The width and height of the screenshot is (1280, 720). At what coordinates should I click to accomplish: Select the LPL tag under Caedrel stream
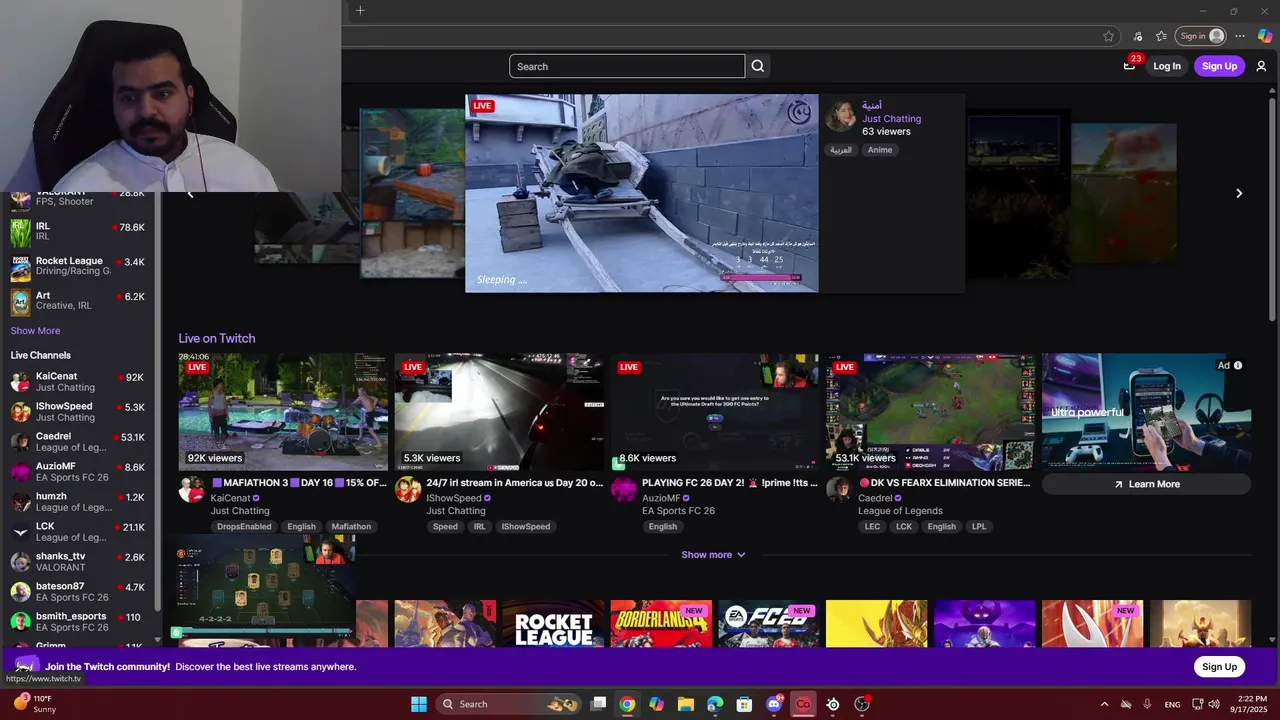point(979,527)
